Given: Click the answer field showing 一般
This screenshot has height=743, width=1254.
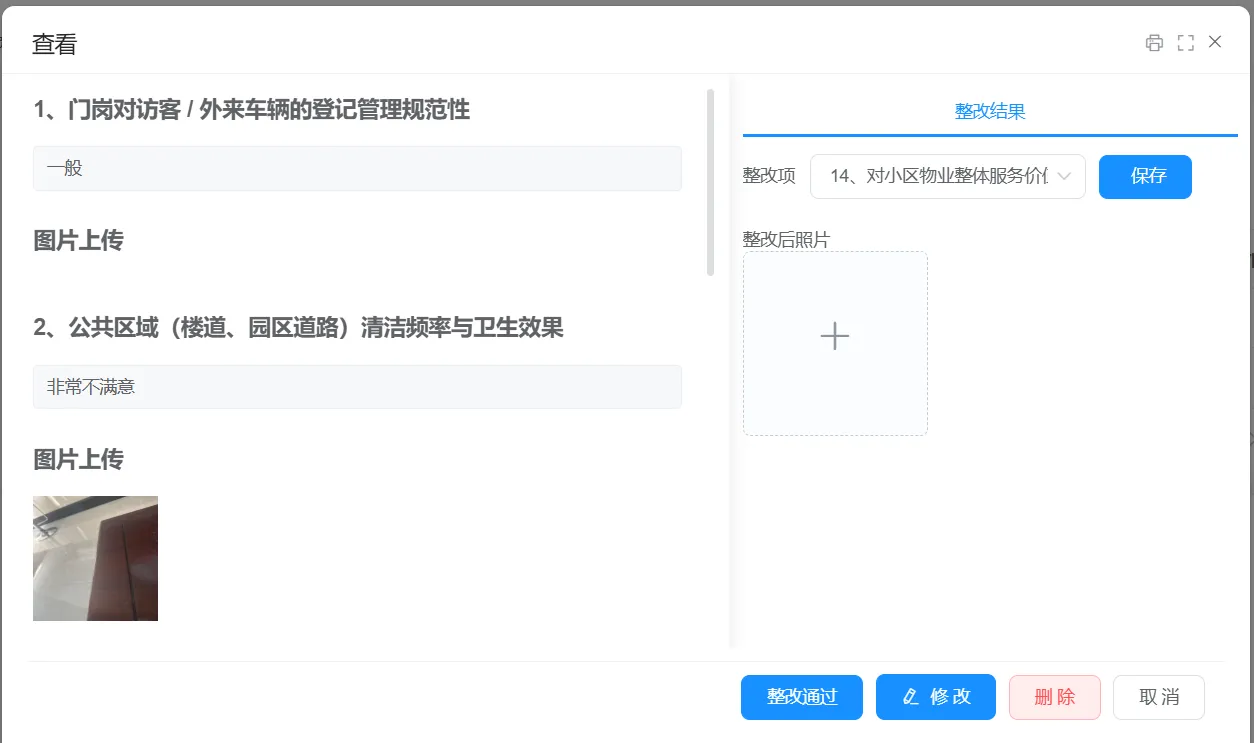Looking at the screenshot, I should pos(357,168).
